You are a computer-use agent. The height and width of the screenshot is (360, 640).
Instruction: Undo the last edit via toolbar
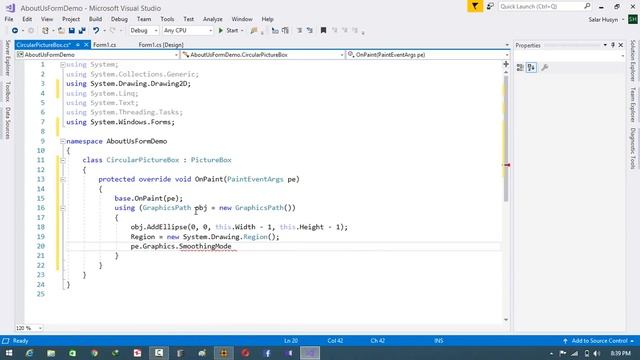[96, 31]
